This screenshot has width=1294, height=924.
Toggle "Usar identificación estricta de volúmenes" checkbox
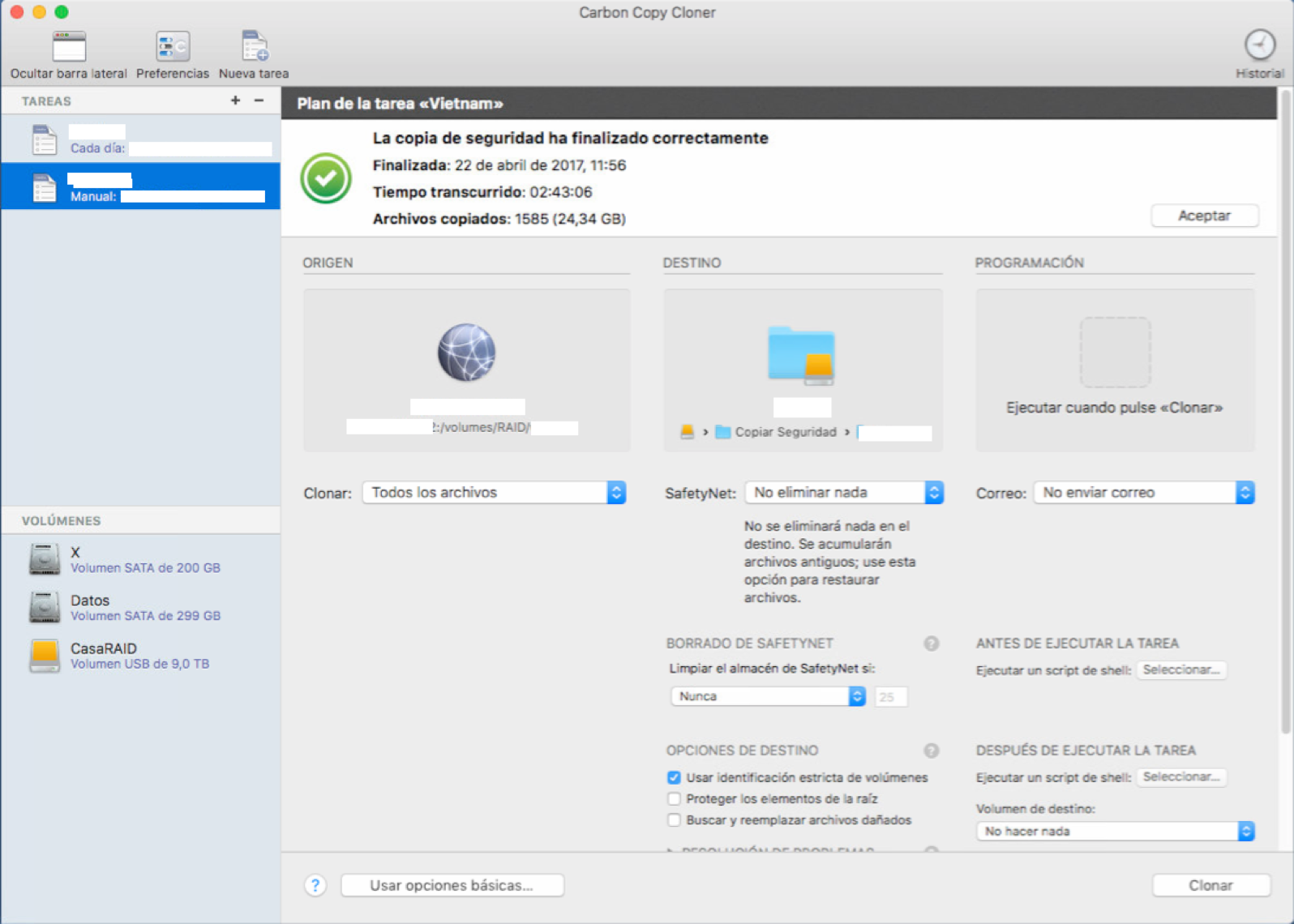point(674,777)
